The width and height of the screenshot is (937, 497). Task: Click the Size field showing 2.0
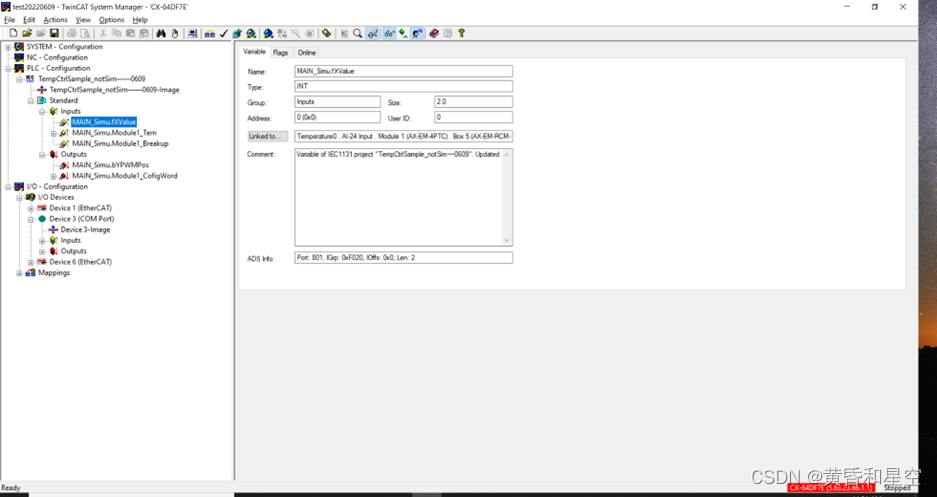point(473,102)
